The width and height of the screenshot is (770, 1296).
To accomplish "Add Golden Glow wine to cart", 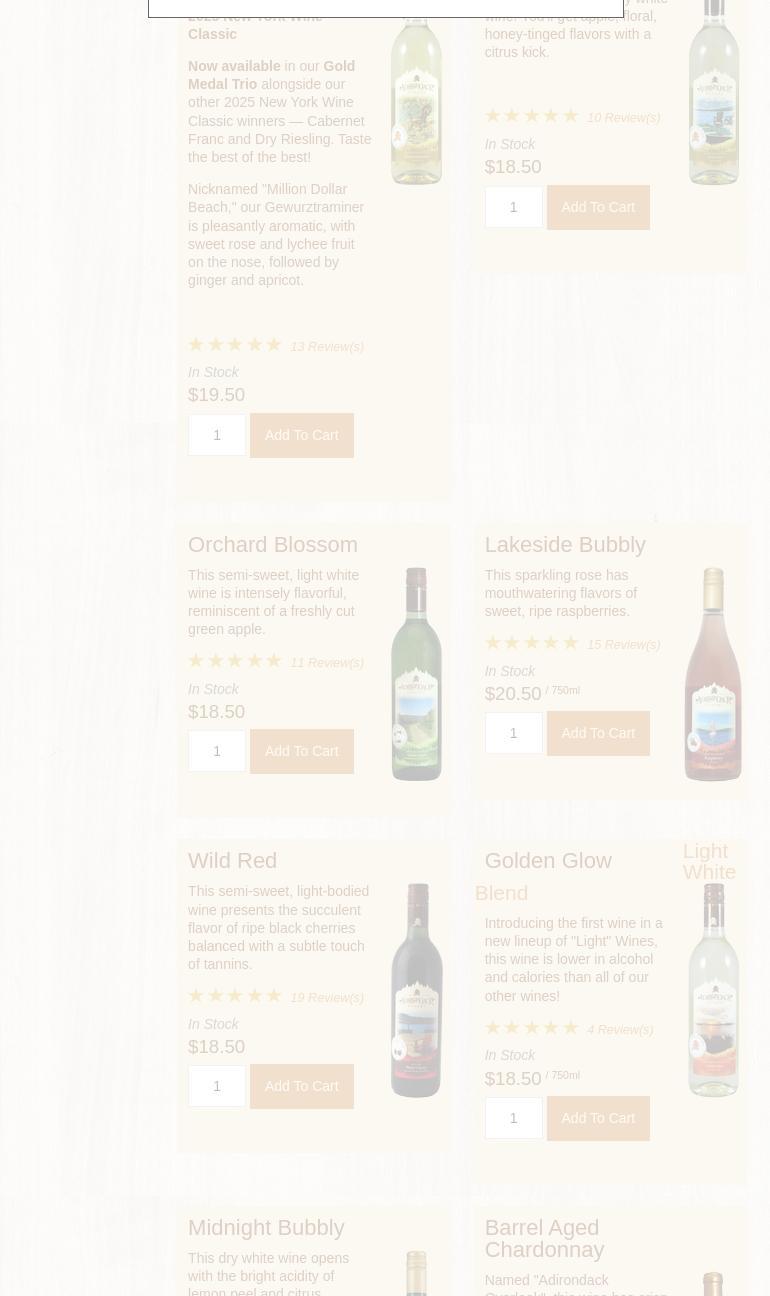I will [598, 1118].
